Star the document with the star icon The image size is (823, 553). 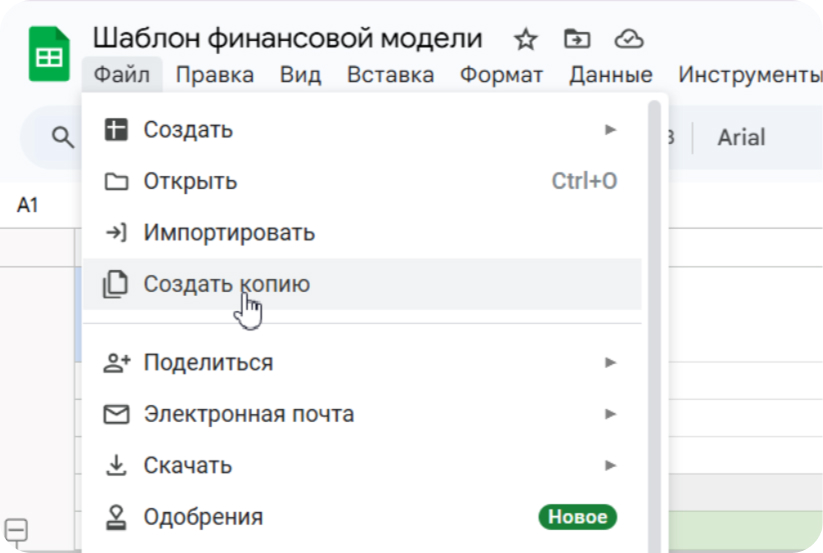click(525, 40)
